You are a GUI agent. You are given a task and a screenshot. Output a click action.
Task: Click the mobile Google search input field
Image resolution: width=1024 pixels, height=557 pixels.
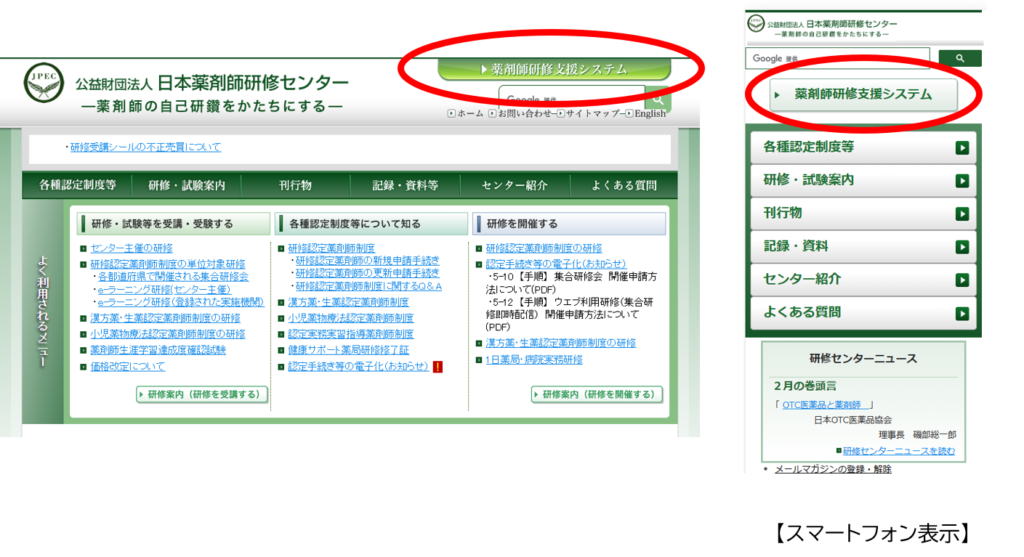pos(837,59)
